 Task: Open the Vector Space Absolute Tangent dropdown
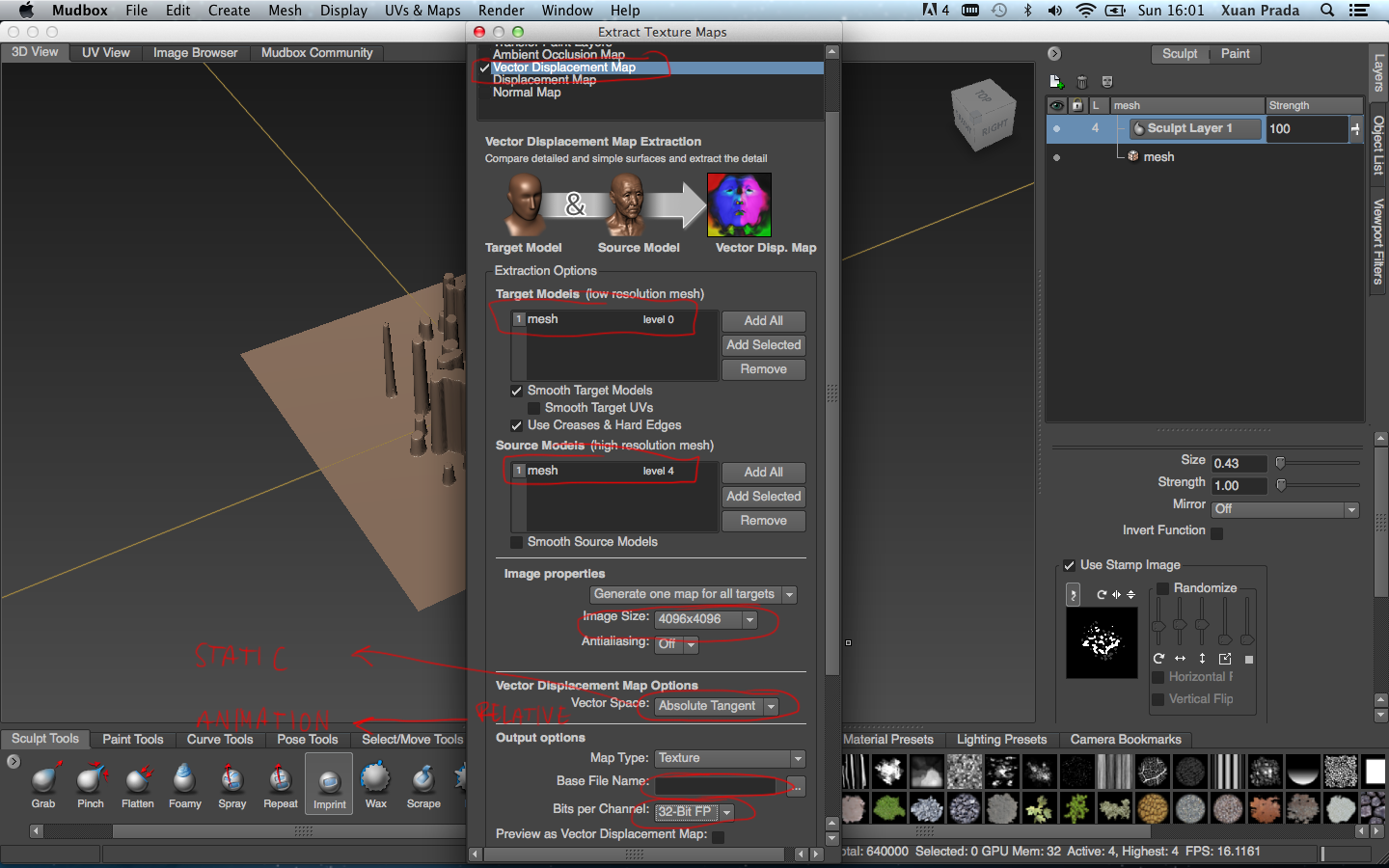[x=717, y=706]
